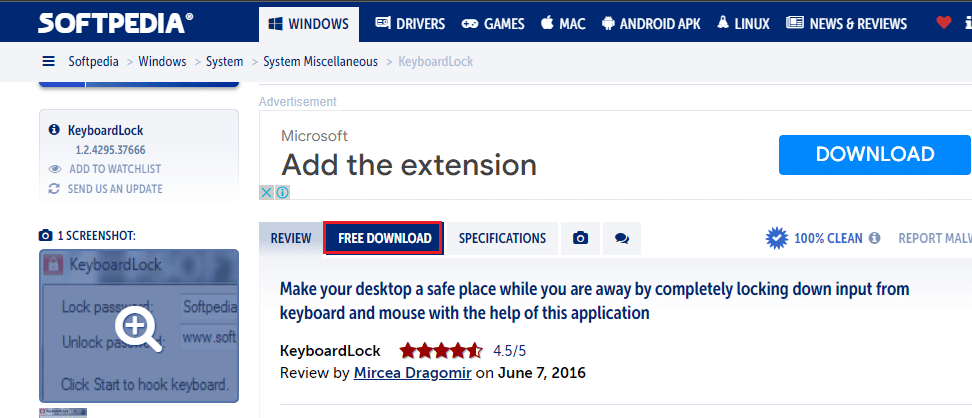Click System breadcrumb link
972x418 pixels.
[224, 61]
